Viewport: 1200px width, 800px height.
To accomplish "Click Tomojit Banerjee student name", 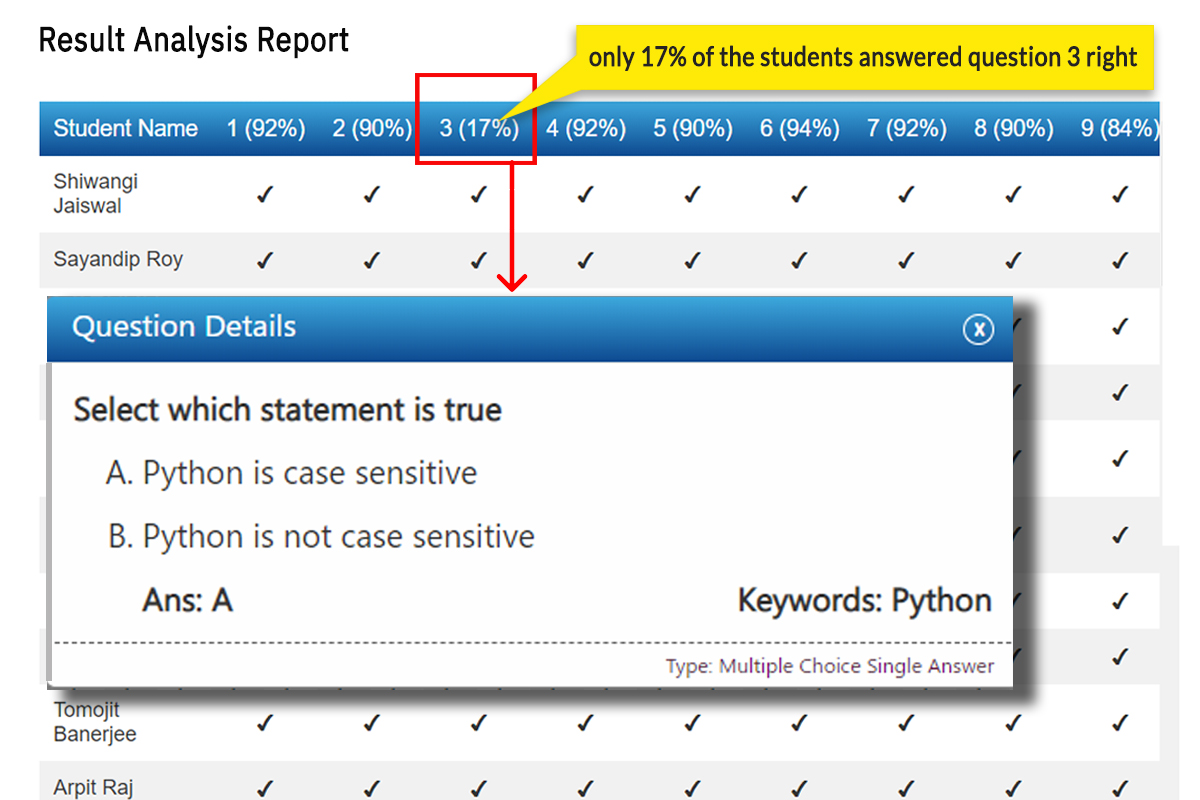I will tap(94, 722).
